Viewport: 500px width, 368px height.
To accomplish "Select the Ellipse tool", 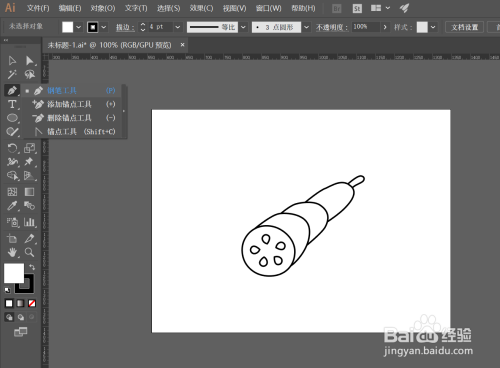I will click(x=12, y=118).
